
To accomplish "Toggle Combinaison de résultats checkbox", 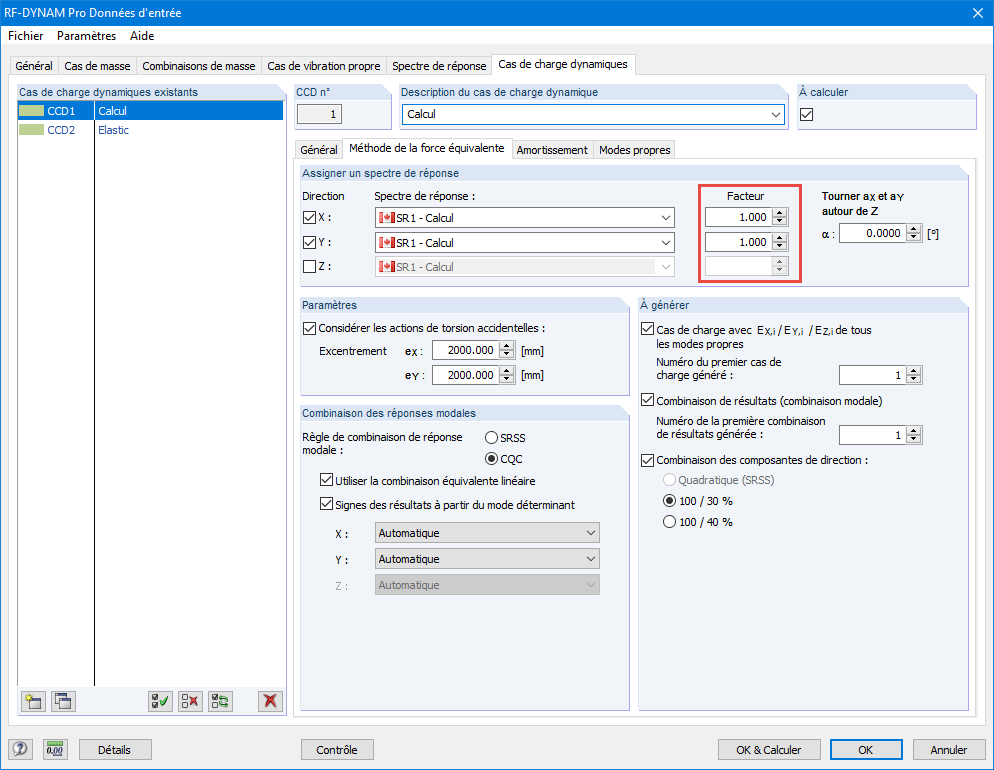I will 647,400.
